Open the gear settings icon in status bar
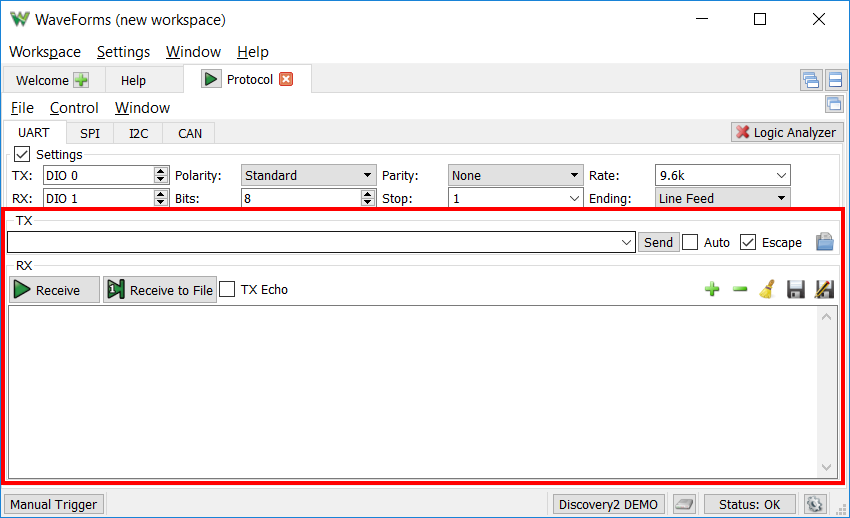 (x=815, y=504)
